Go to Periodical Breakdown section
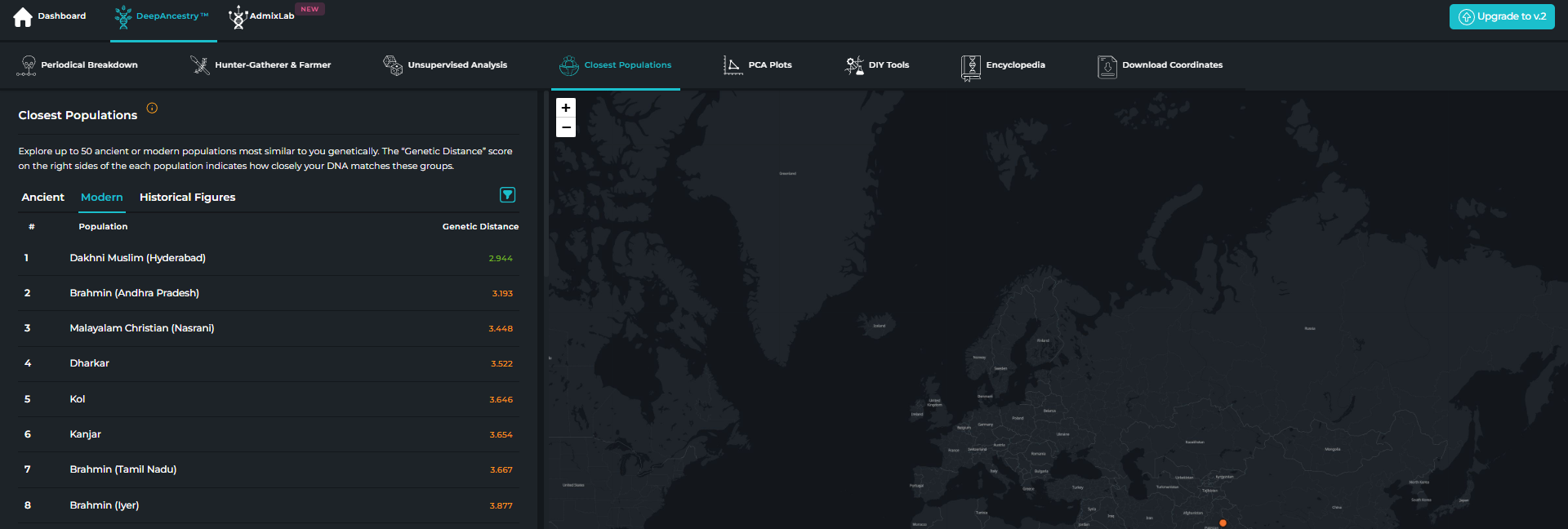The image size is (1568, 529). coord(89,65)
